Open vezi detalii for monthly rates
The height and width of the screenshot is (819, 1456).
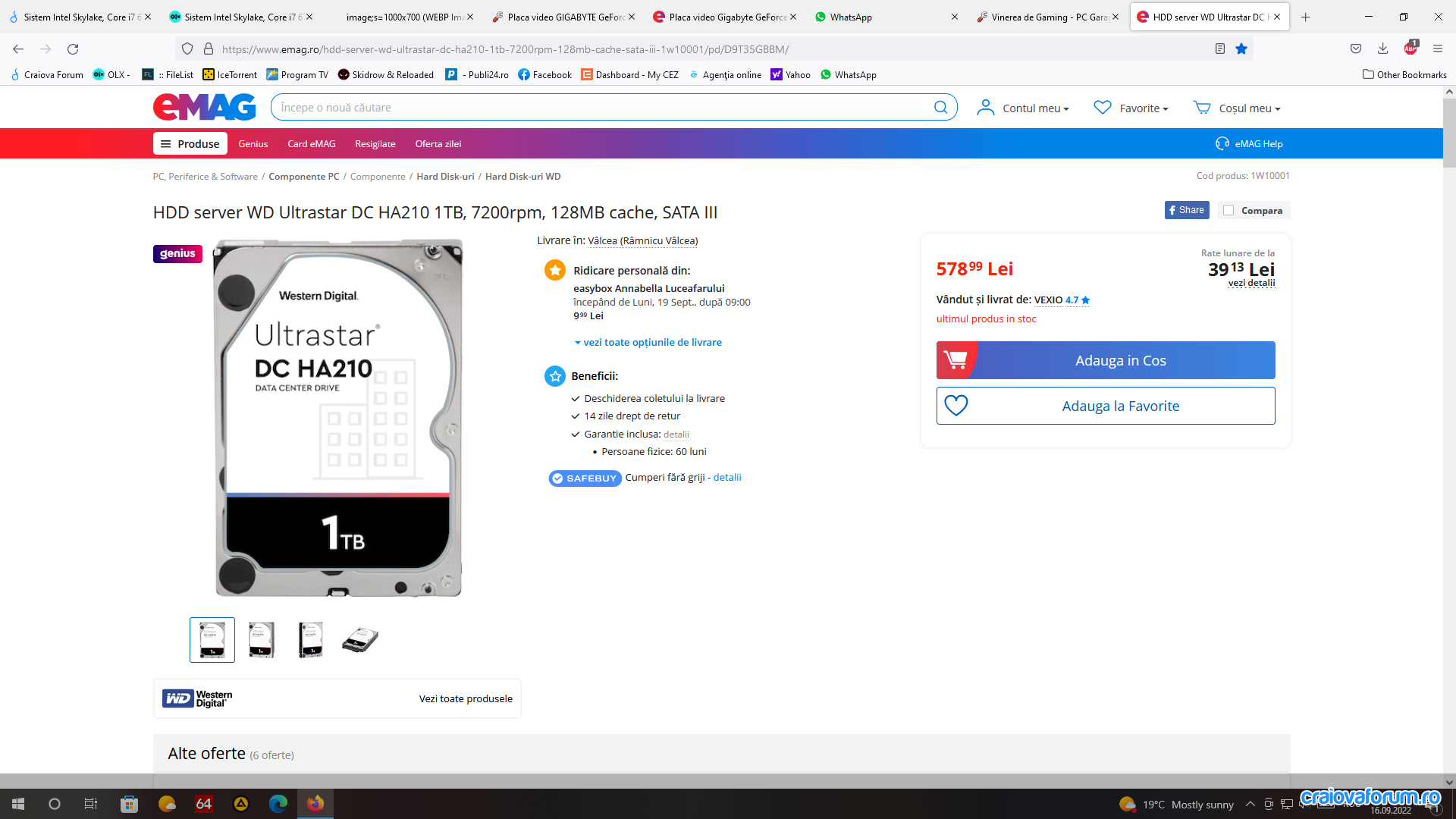(1251, 283)
